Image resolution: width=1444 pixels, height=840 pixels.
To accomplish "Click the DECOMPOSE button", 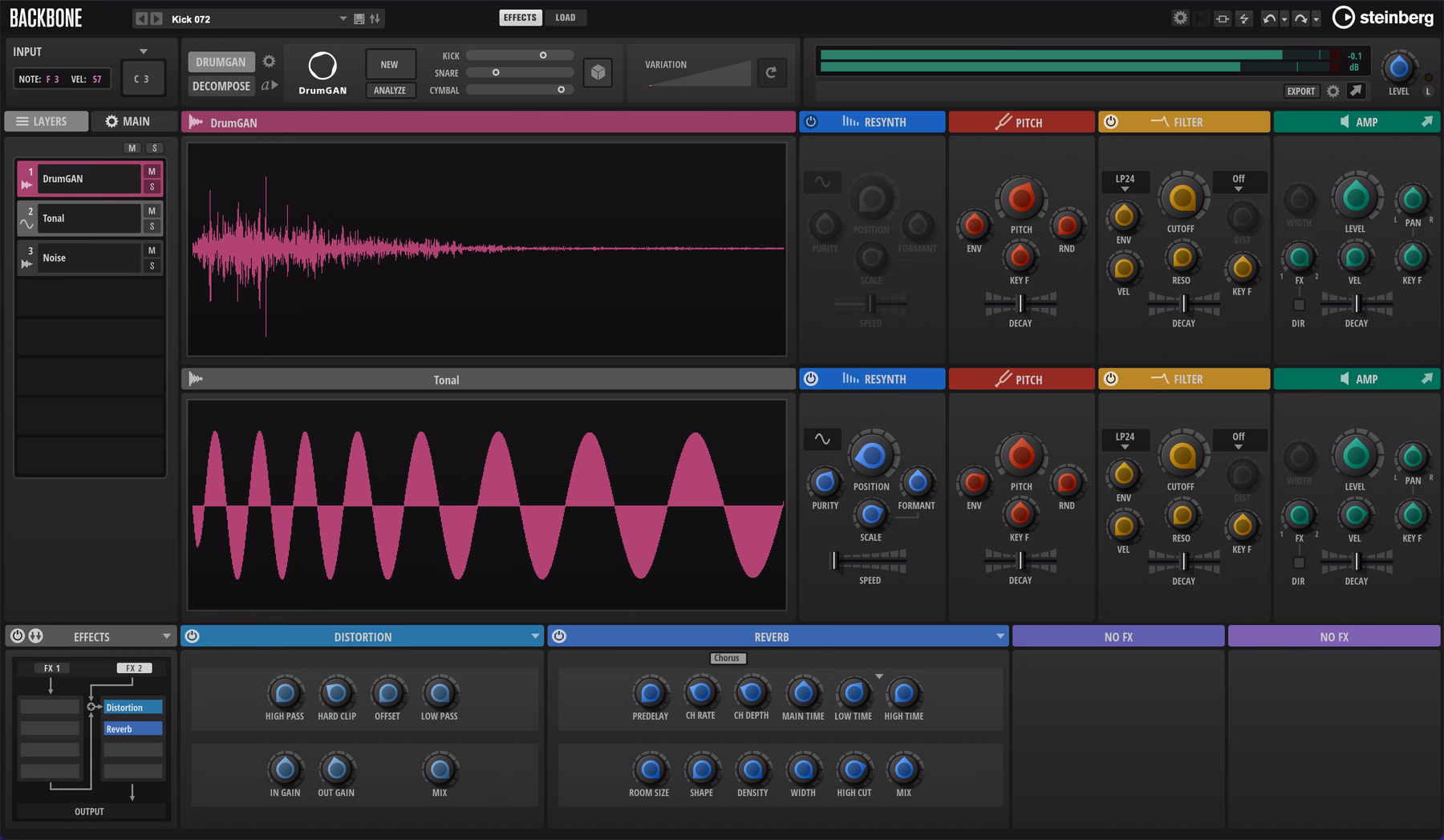I will click(x=221, y=86).
